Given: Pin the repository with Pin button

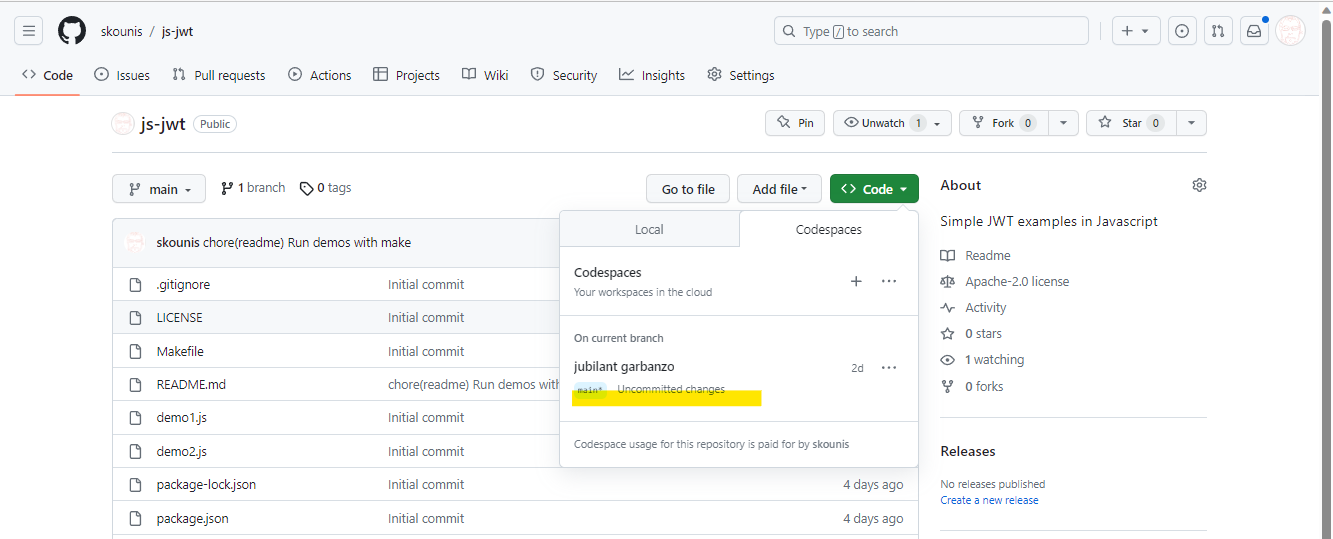Looking at the screenshot, I should [795, 123].
